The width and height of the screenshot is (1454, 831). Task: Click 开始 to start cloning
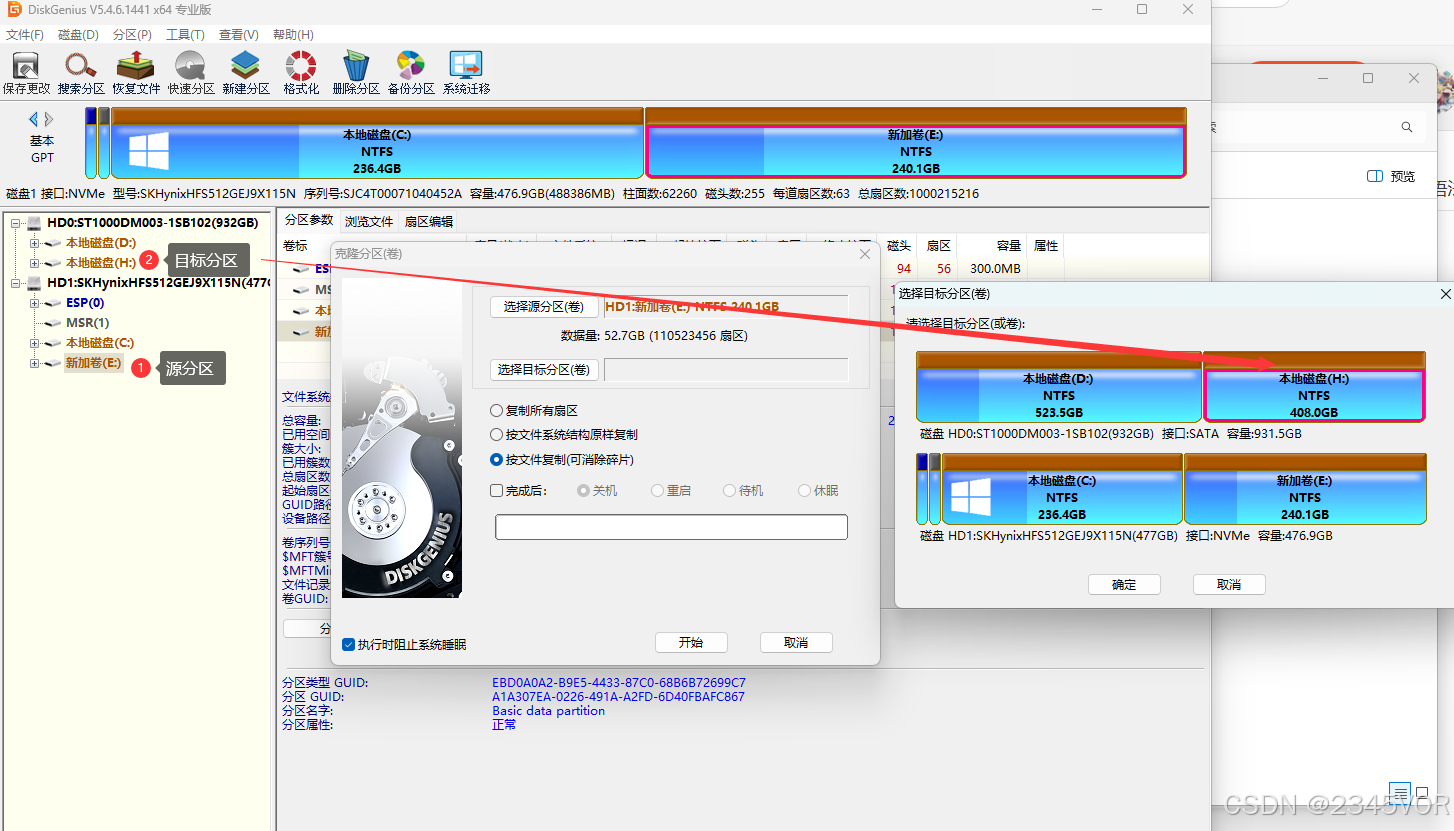tap(691, 643)
